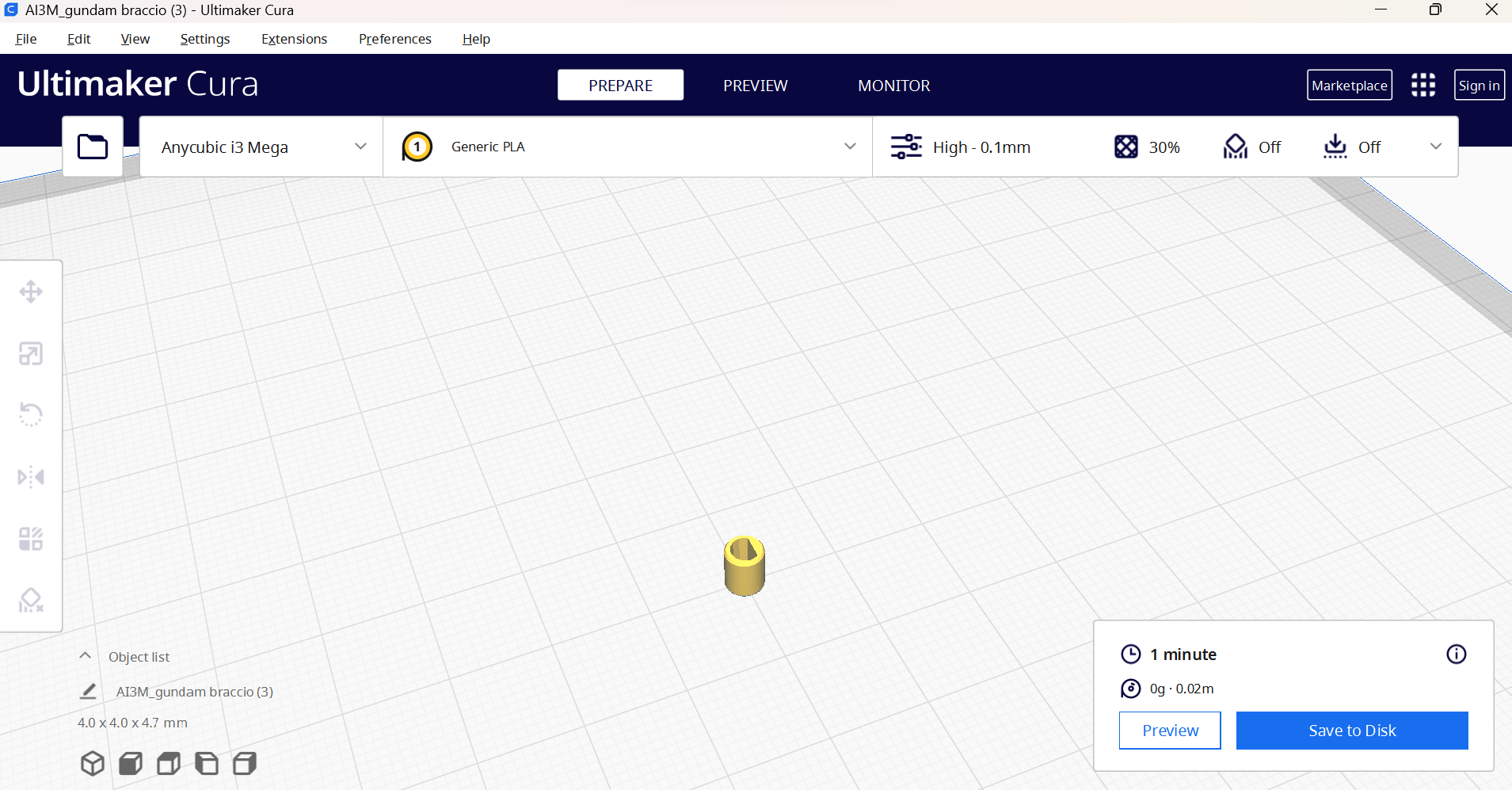Viewport: 1512px width, 790px height.
Task: Switch to 3D perspective view cube
Action: click(93, 763)
